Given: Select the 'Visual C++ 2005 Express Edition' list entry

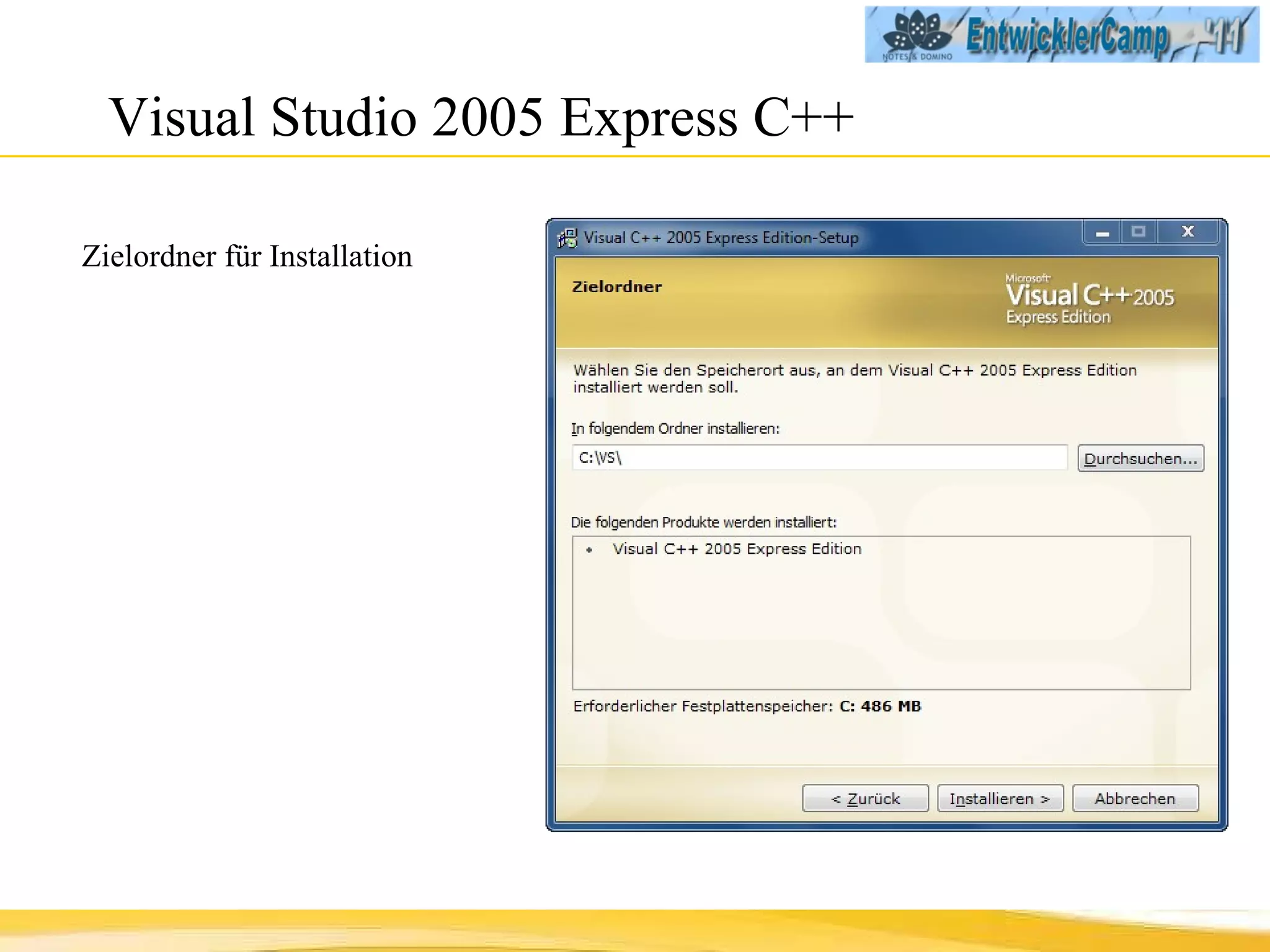Looking at the screenshot, I should (737, 549).
